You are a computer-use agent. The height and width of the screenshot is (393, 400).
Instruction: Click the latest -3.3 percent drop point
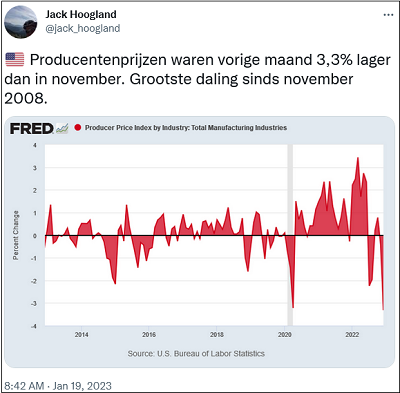383,310
